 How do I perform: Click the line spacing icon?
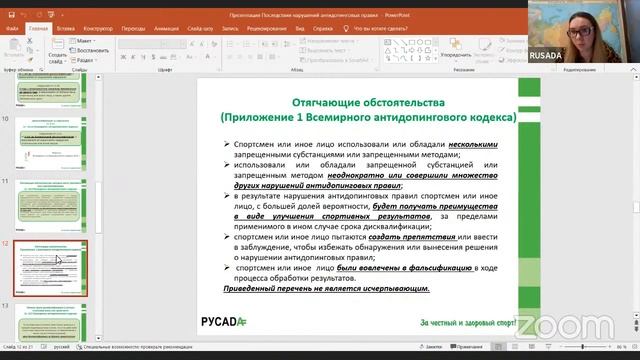tap(287, 44)
